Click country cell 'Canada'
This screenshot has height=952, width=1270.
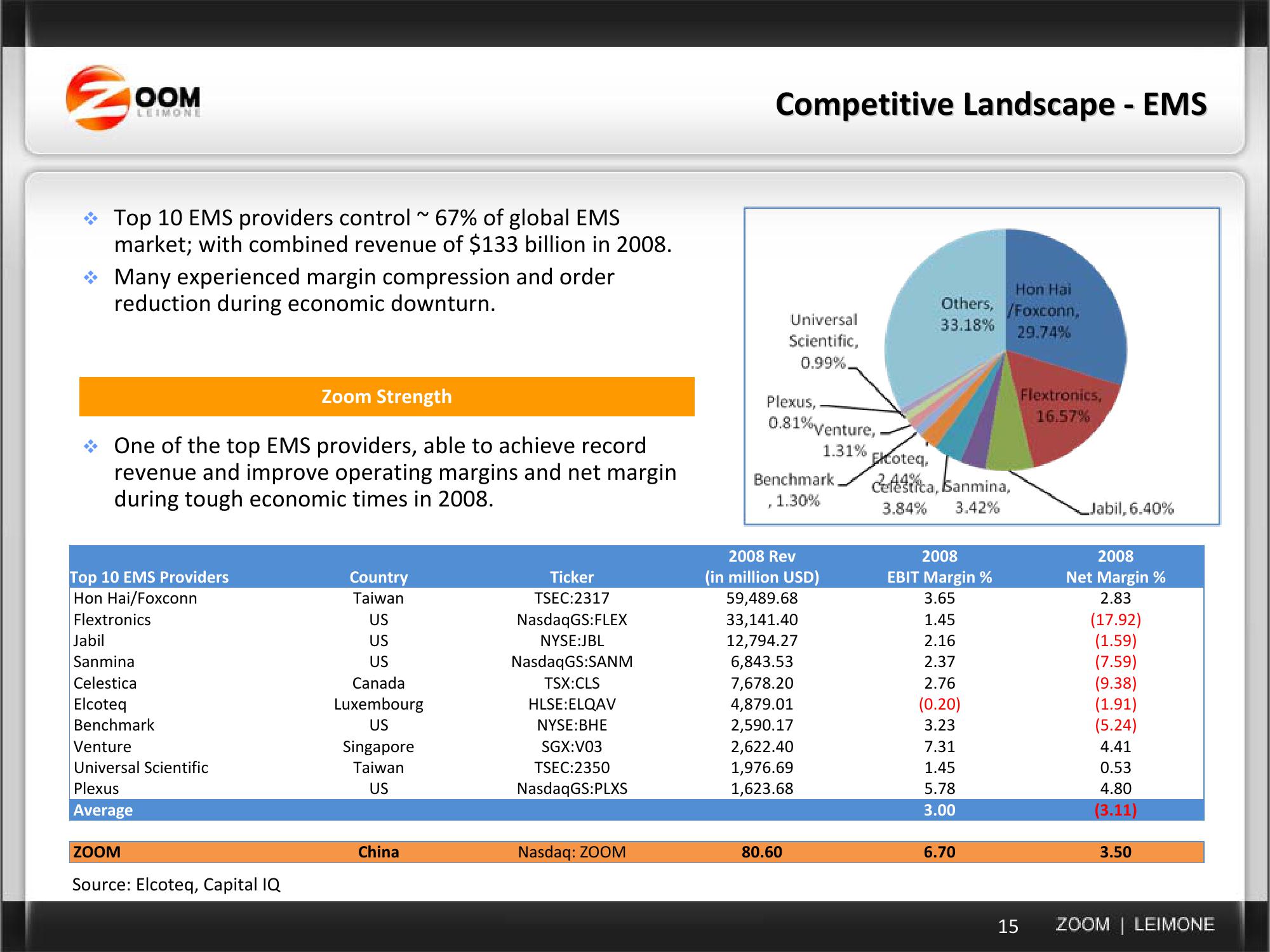coord(378,683)
